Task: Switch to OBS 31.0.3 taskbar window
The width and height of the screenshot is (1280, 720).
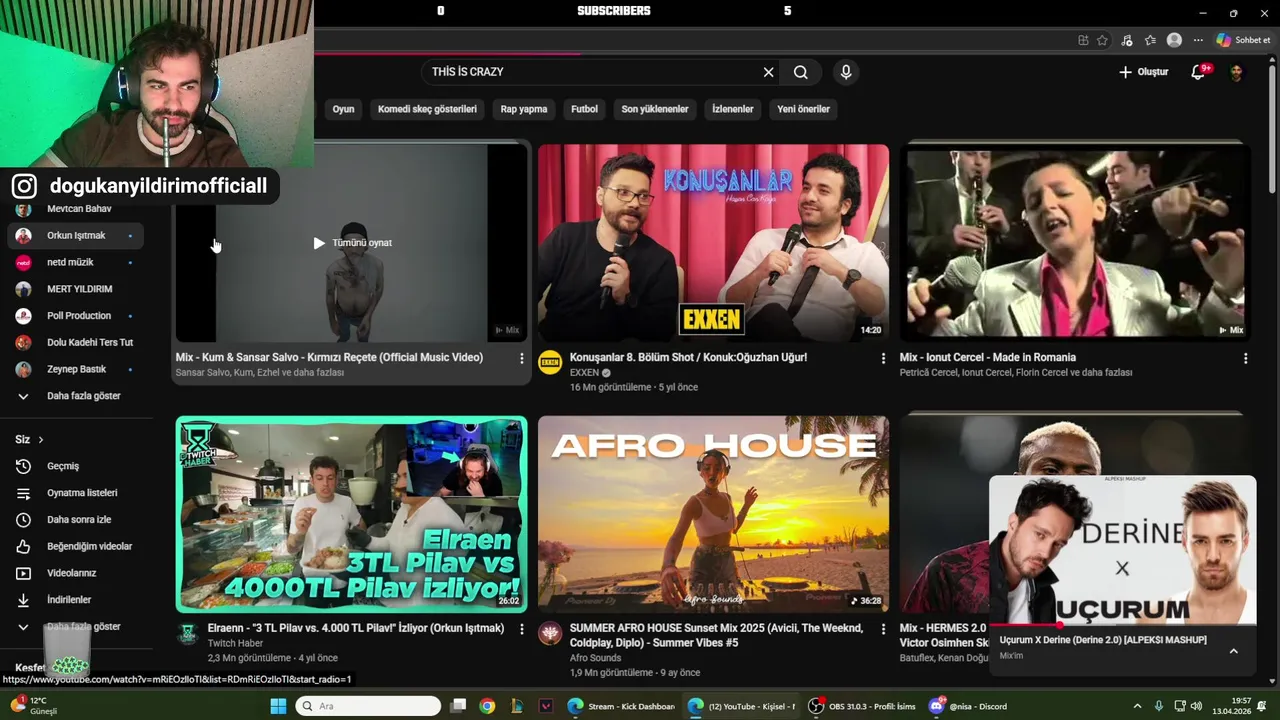Action: coord(862,706)
